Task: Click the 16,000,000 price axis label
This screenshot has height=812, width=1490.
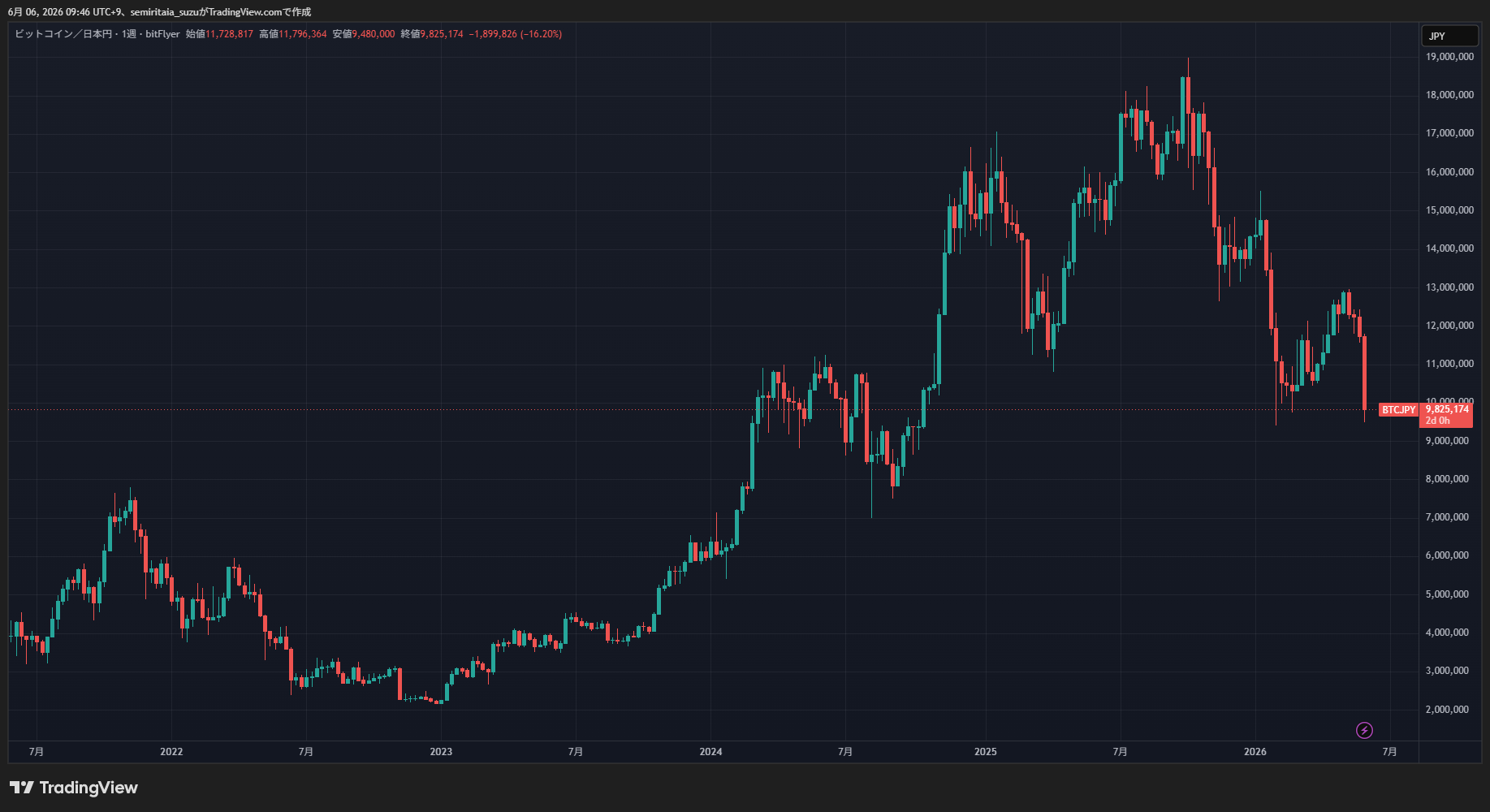Action: [x=1449, y=172]
